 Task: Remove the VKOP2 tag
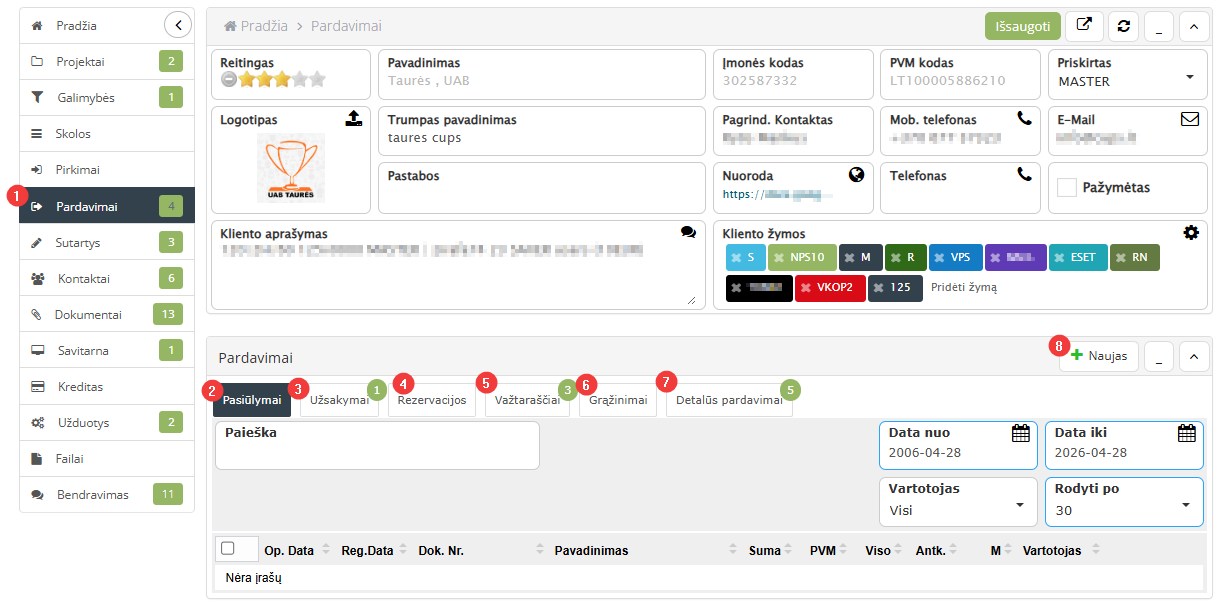(806, 288)
